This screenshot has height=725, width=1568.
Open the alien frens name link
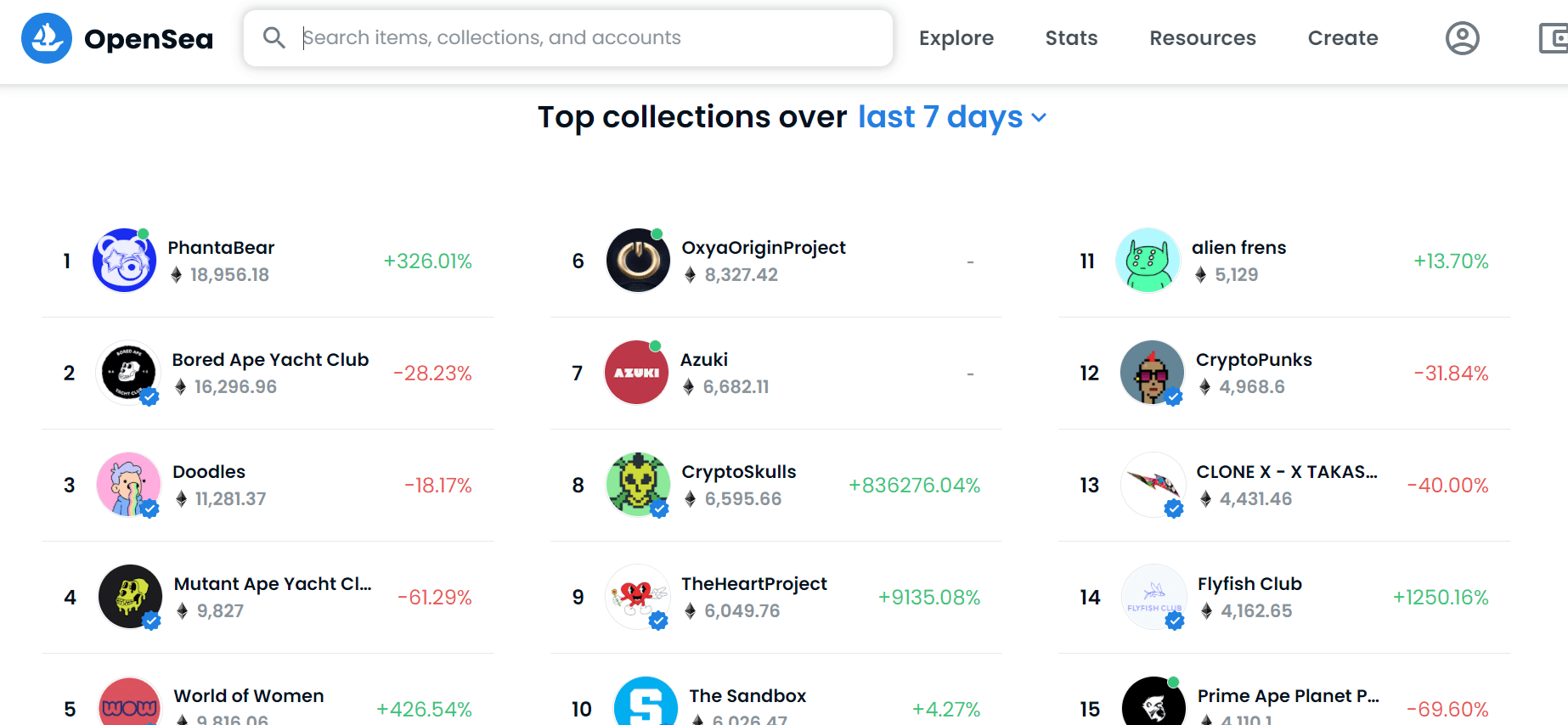(1239, 248)
